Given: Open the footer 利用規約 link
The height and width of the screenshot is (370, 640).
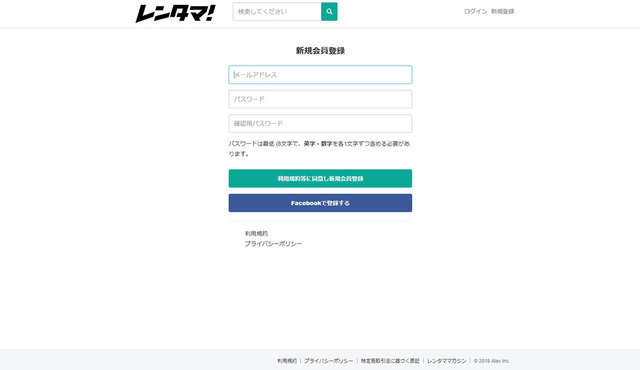Looking at the screenshot, I should pos(287,361).
